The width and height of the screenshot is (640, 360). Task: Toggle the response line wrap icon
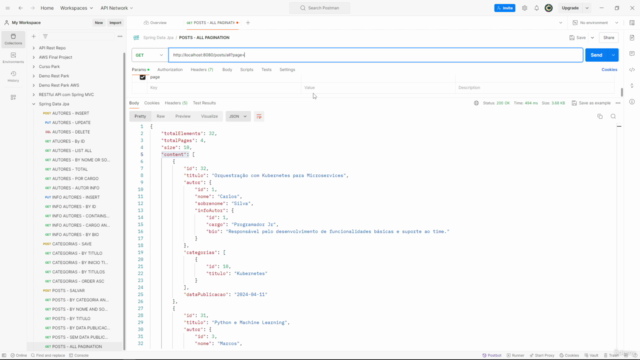[259, 116]
